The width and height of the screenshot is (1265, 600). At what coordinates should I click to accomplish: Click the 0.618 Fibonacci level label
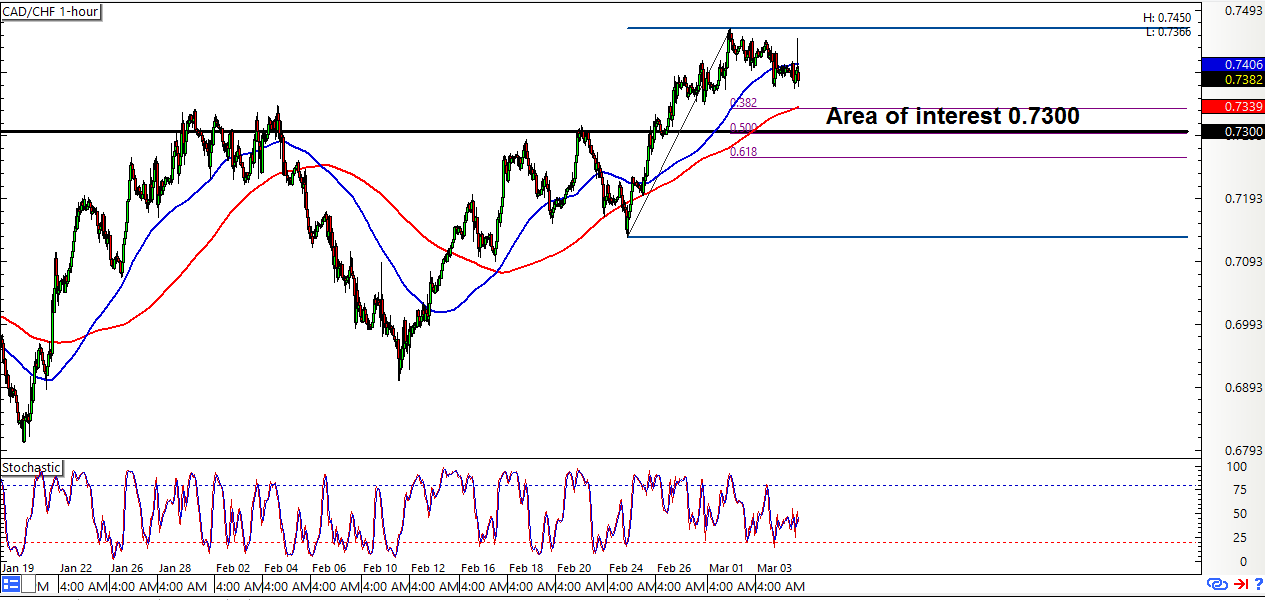743,152
